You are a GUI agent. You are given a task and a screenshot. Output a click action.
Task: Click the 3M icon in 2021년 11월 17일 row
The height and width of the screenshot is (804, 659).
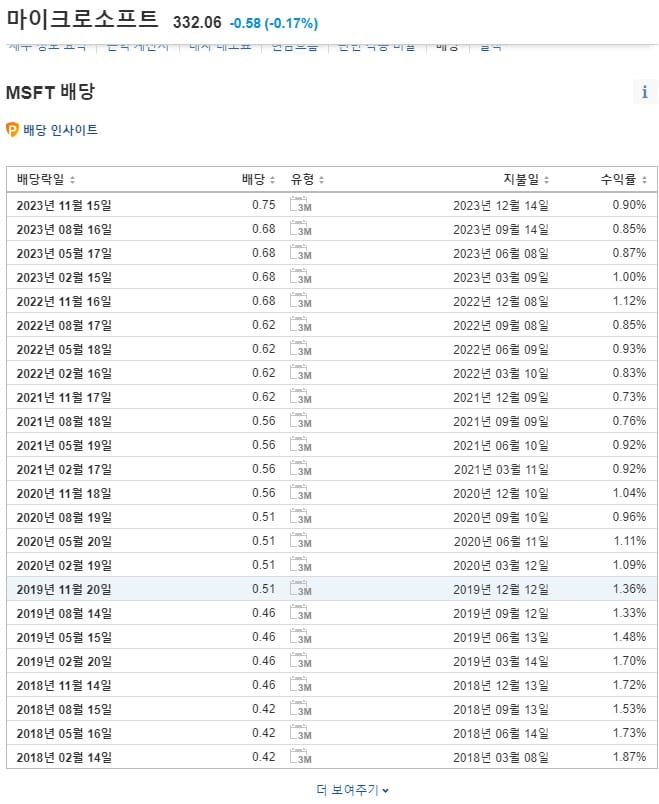301,396
